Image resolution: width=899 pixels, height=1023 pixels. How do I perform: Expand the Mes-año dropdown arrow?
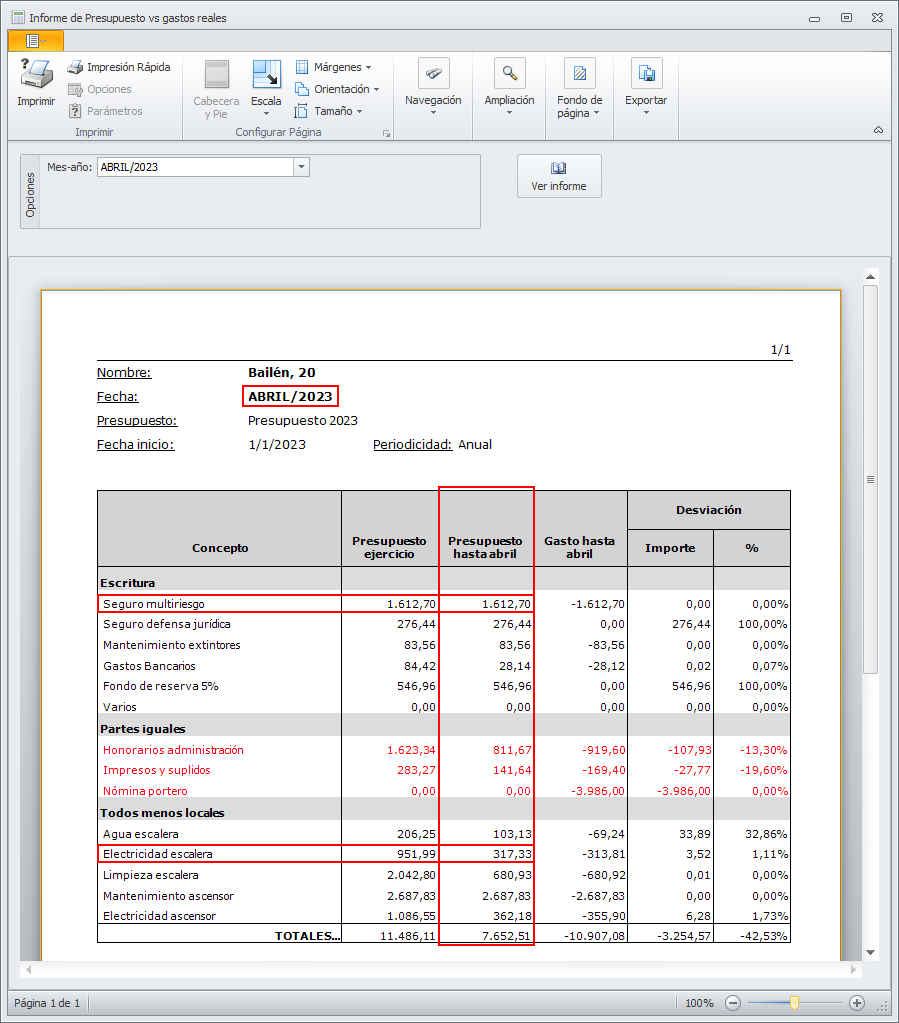tap(301, 167)
